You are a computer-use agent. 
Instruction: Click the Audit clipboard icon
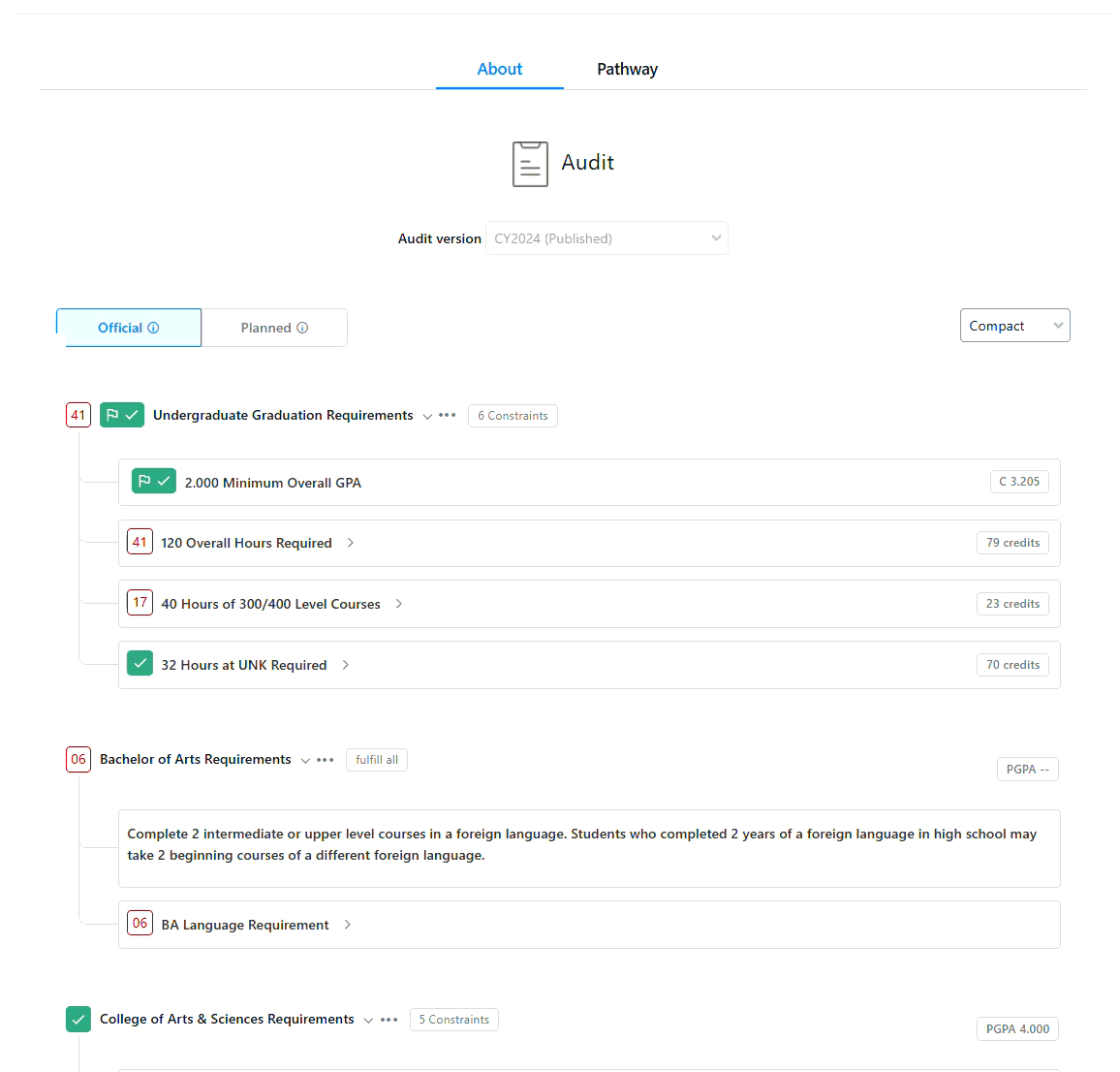point(530,164)
